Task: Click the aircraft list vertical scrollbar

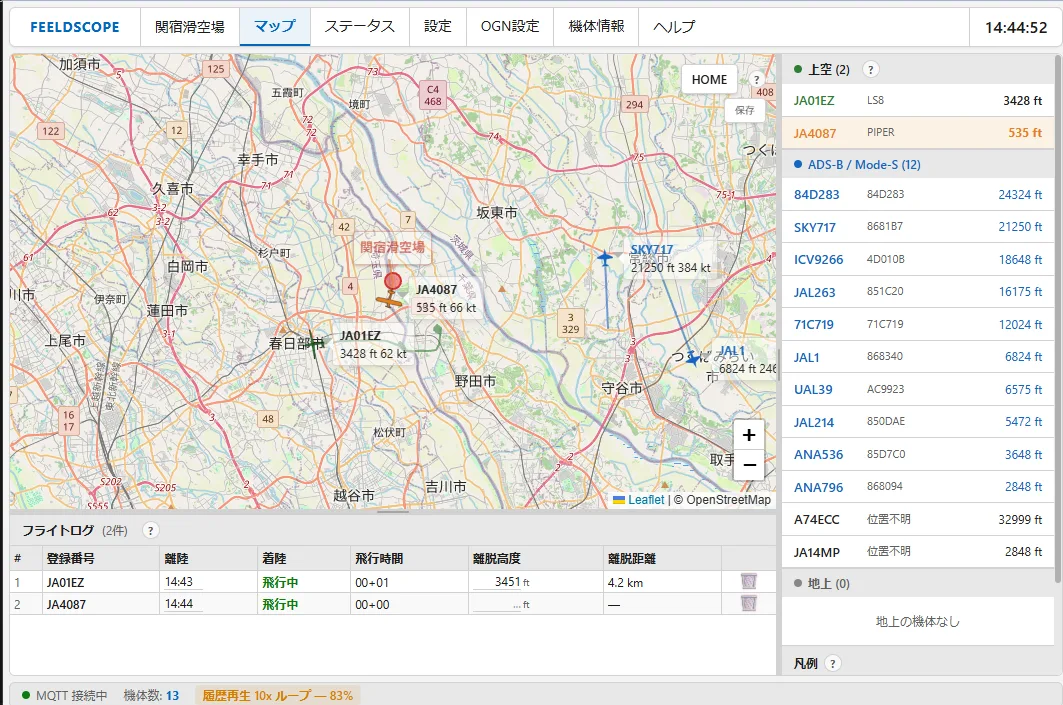Action: (x=1058, y=319)
